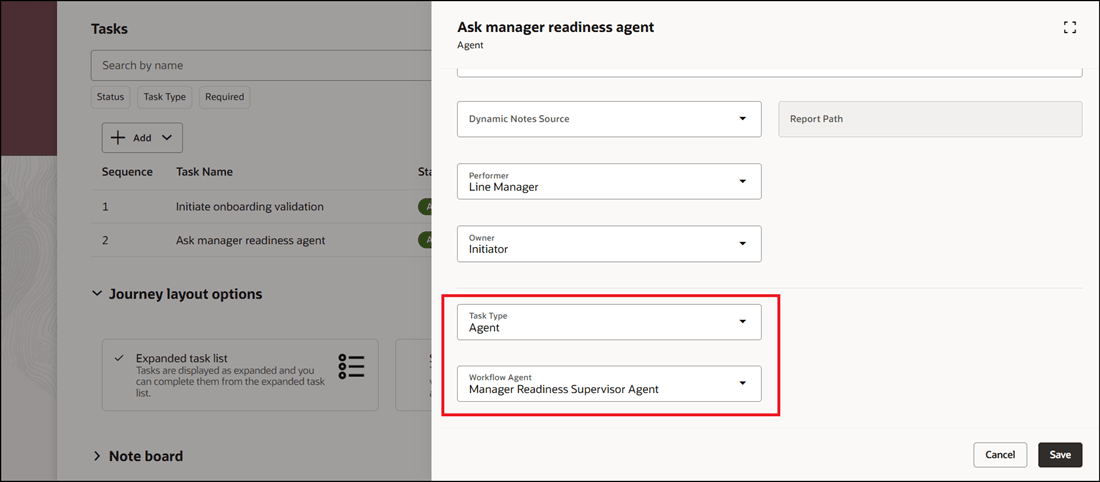1100x482 pixels.
Task: Click sequence number 2 cell
Action: 105,240
